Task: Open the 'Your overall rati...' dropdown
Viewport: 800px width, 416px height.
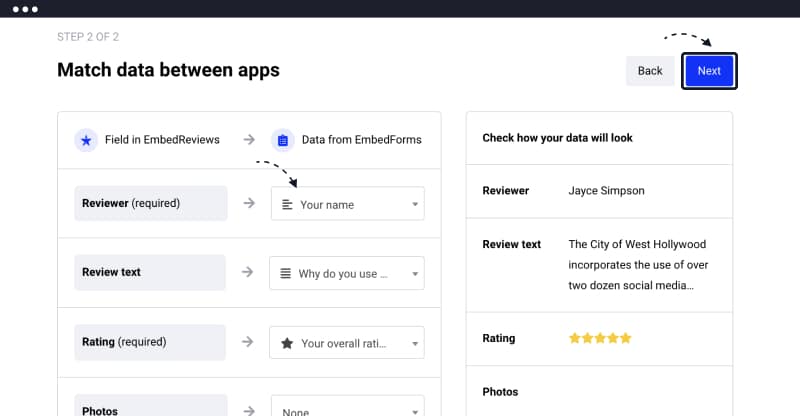Action: click(347, 342)
